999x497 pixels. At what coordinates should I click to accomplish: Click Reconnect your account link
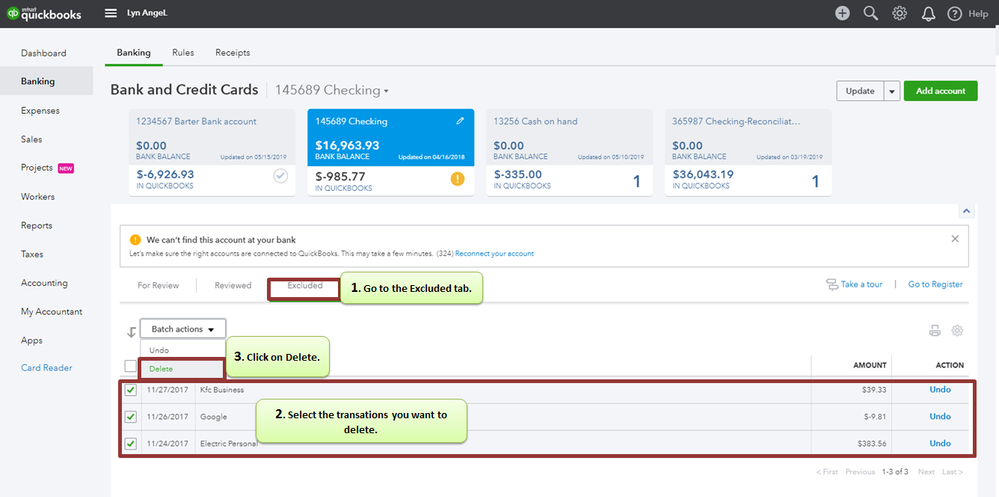[494, 254]
